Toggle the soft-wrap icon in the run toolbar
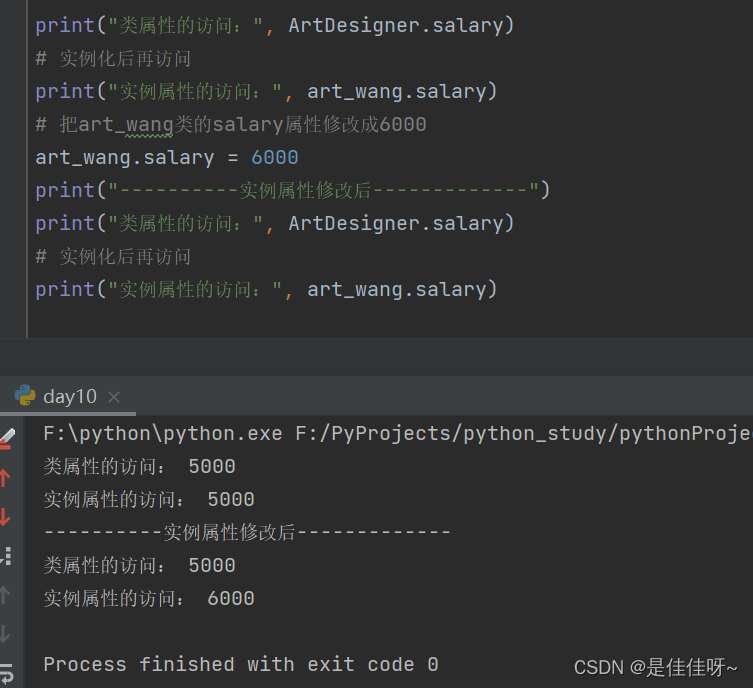 pos(6,673)
